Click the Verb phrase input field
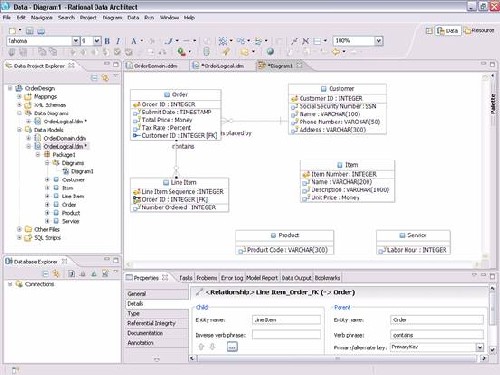Viewport: 500px width, 375px height. pos(437,335)
